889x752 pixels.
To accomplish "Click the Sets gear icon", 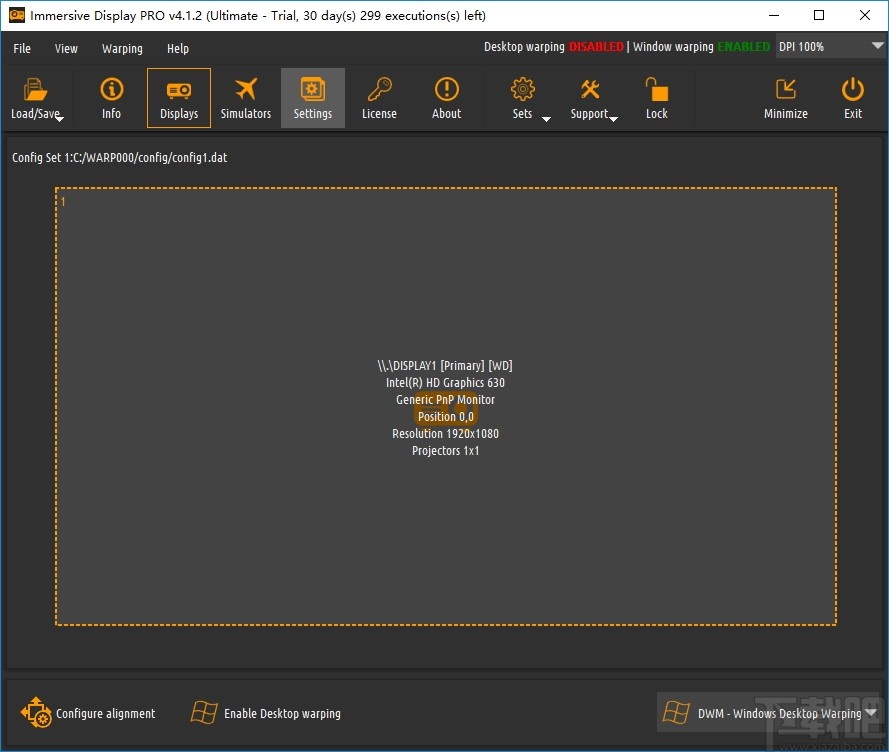I will click(523, 89).
